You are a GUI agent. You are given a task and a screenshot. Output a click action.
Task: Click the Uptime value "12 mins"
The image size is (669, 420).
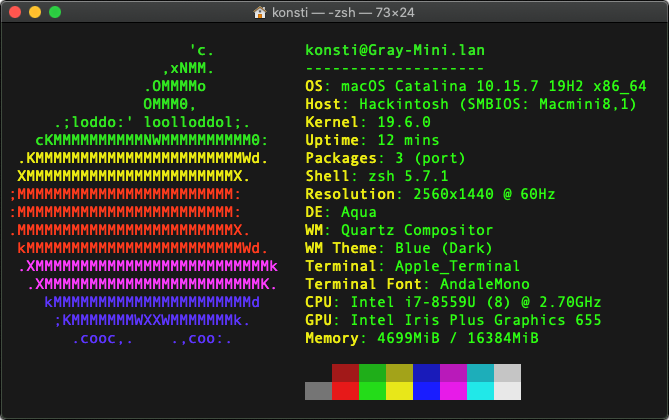[x=408, y=140]
